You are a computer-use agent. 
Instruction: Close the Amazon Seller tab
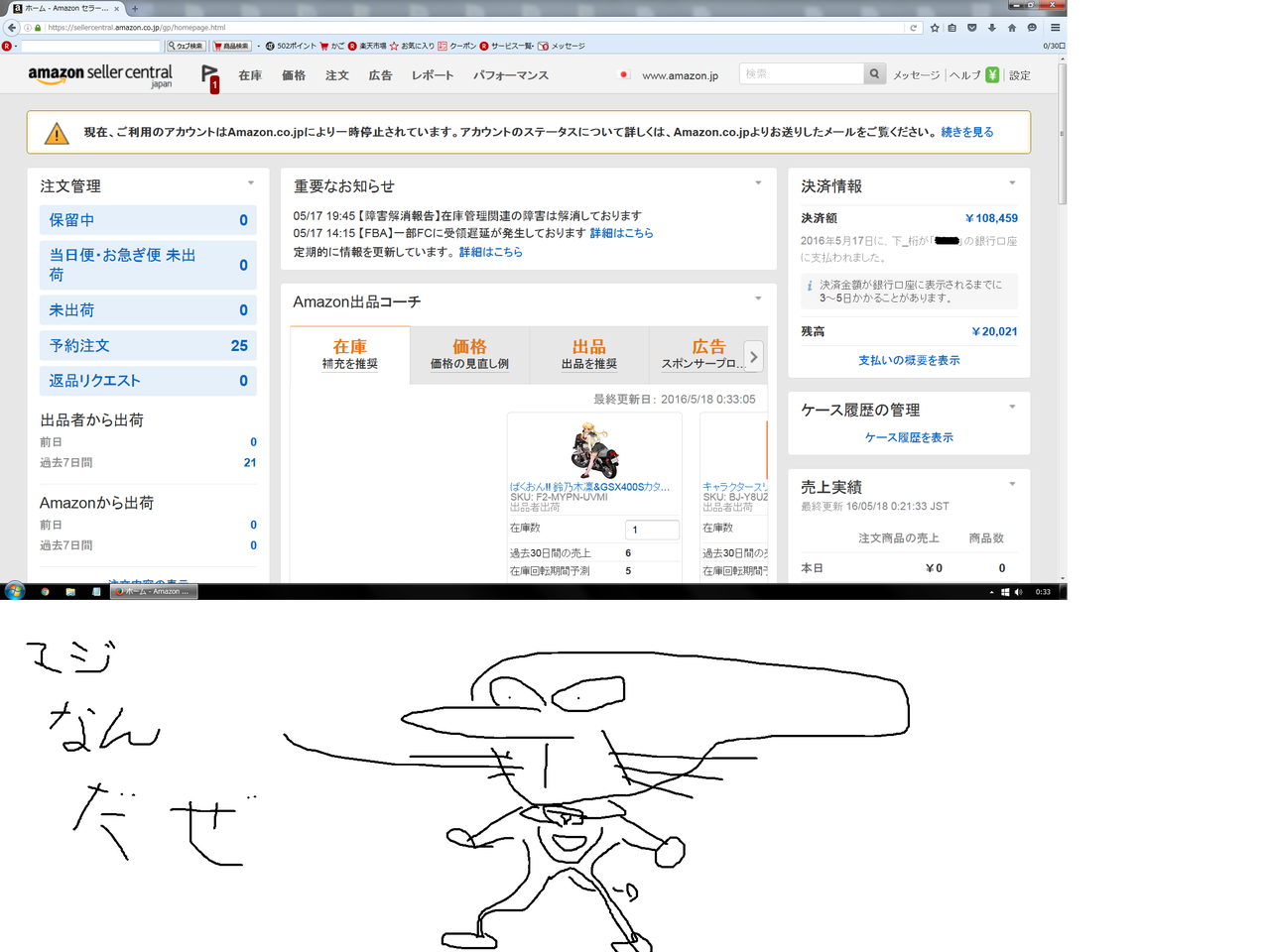click(116, 9)
